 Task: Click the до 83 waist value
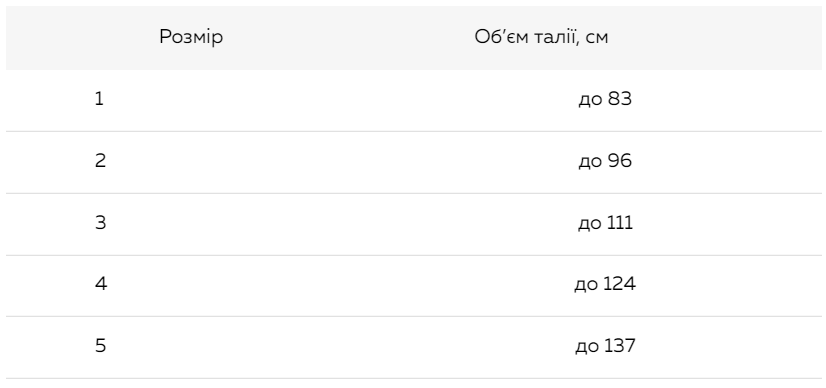click(x=605, y=99)
